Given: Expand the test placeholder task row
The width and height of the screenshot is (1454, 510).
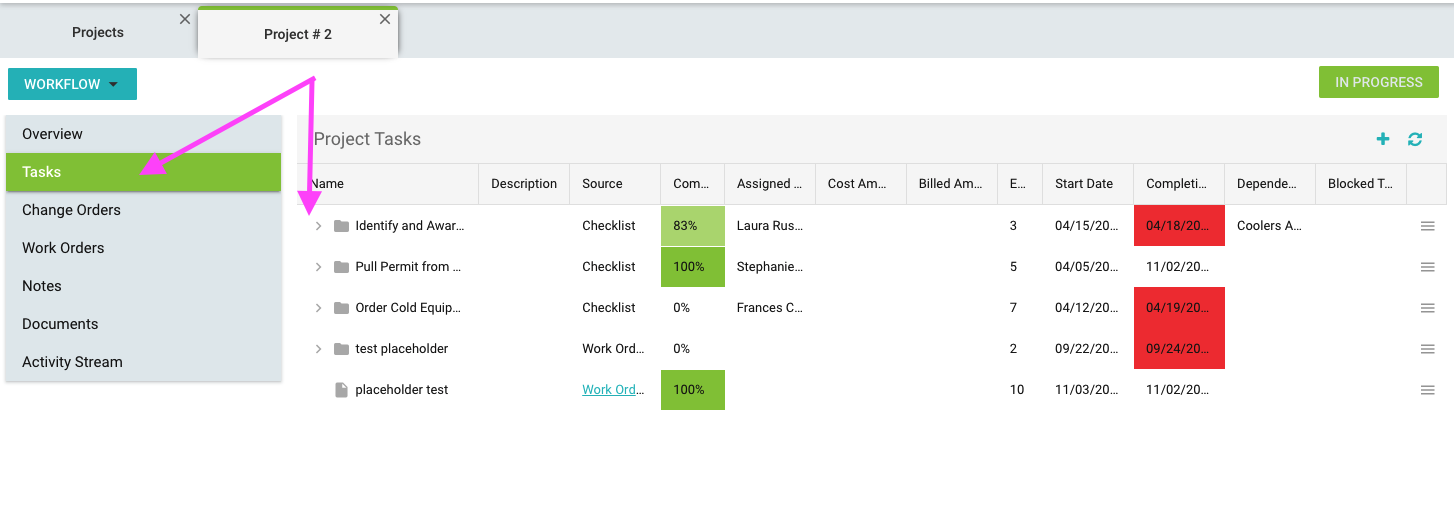Looking at the screenshot, I should click(x=318, y=349).
